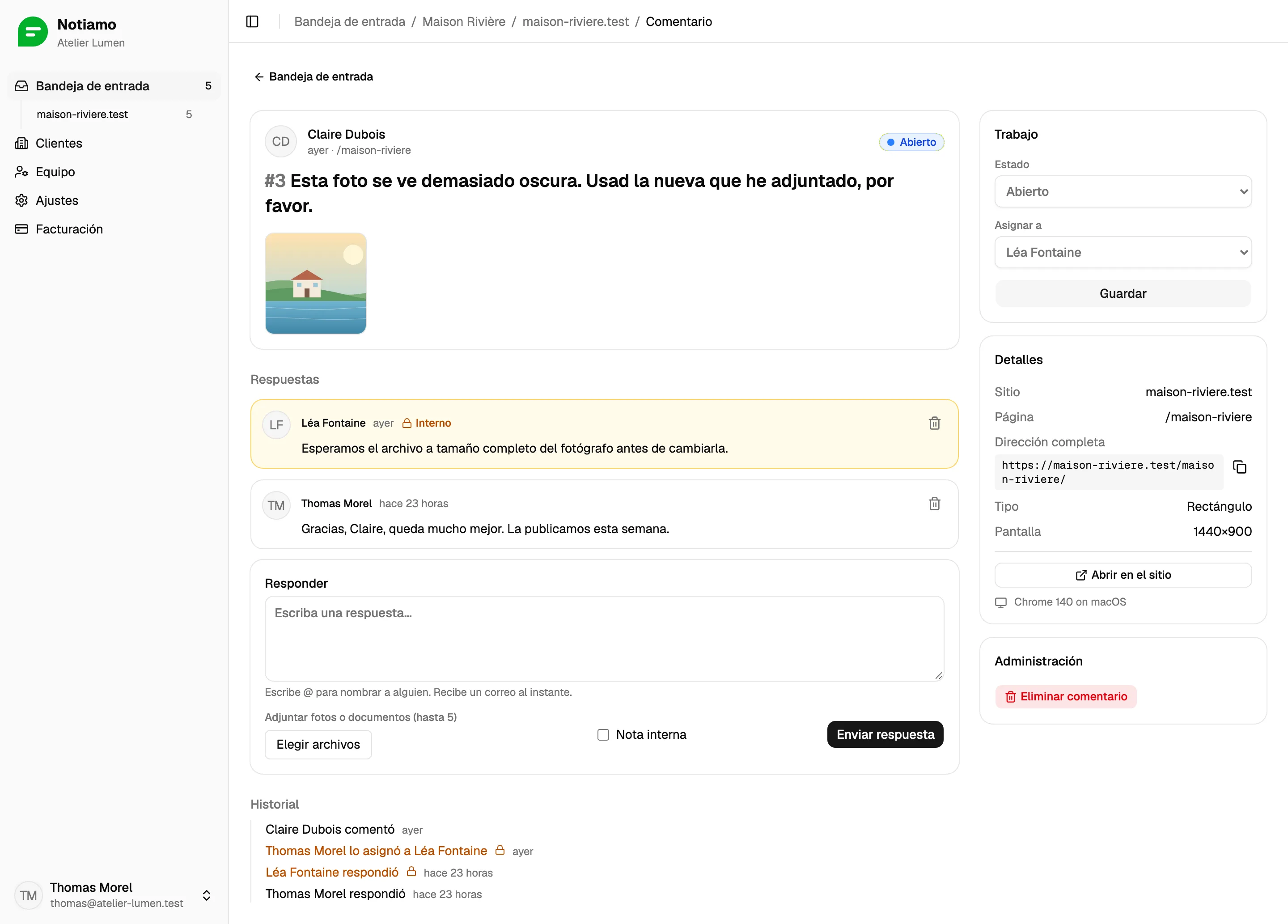The height and width of the screenshot is (924, 1288).
Task: Open Bandeja de entrada in sidebar
Action: pos(114,86)
